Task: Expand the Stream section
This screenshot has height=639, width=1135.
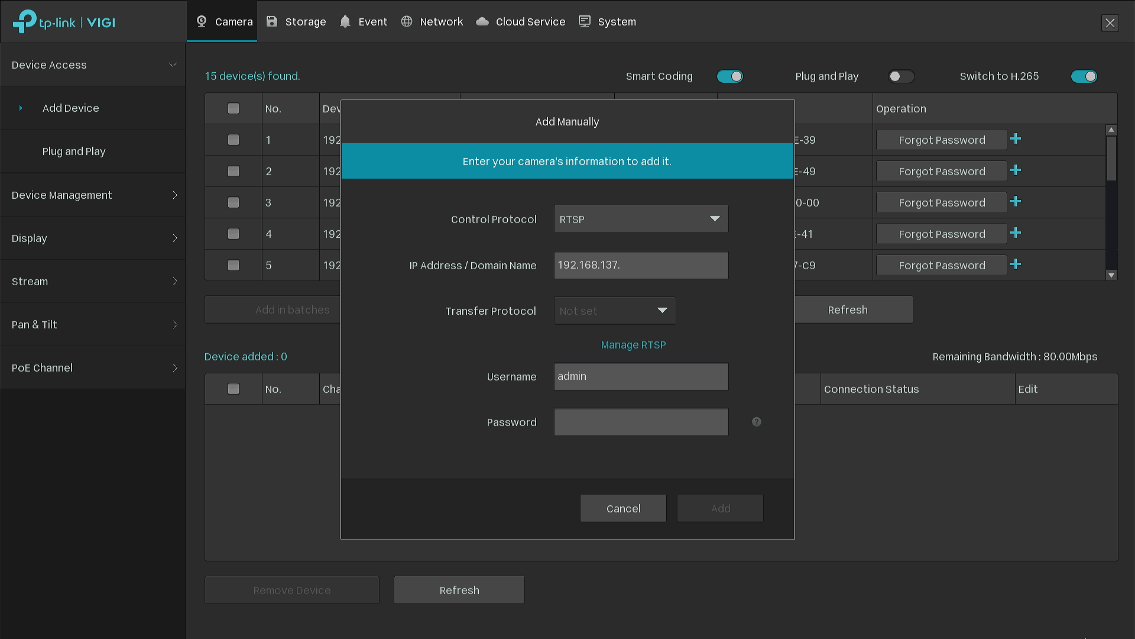Action: coord(93,281)
